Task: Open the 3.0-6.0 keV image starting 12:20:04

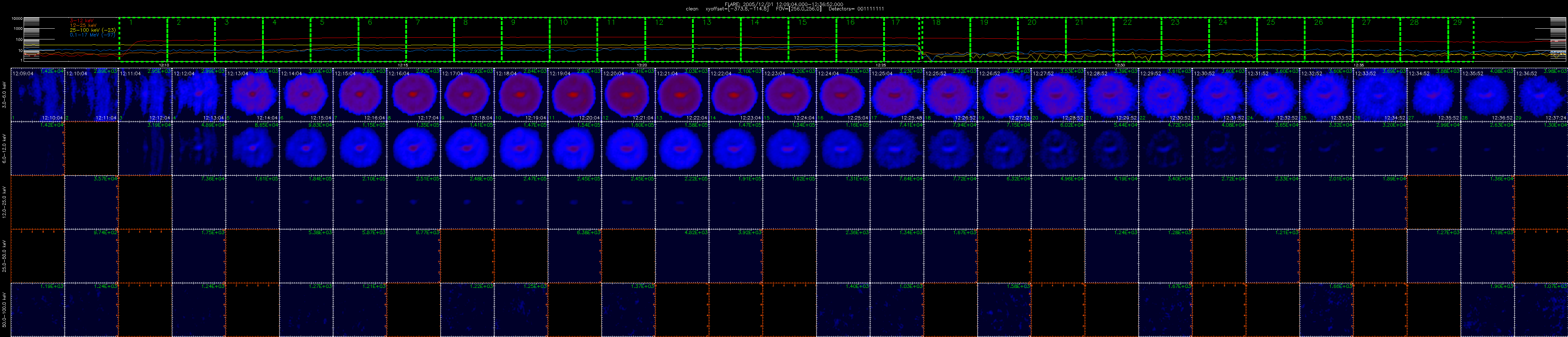Action: tap(628, 94)
